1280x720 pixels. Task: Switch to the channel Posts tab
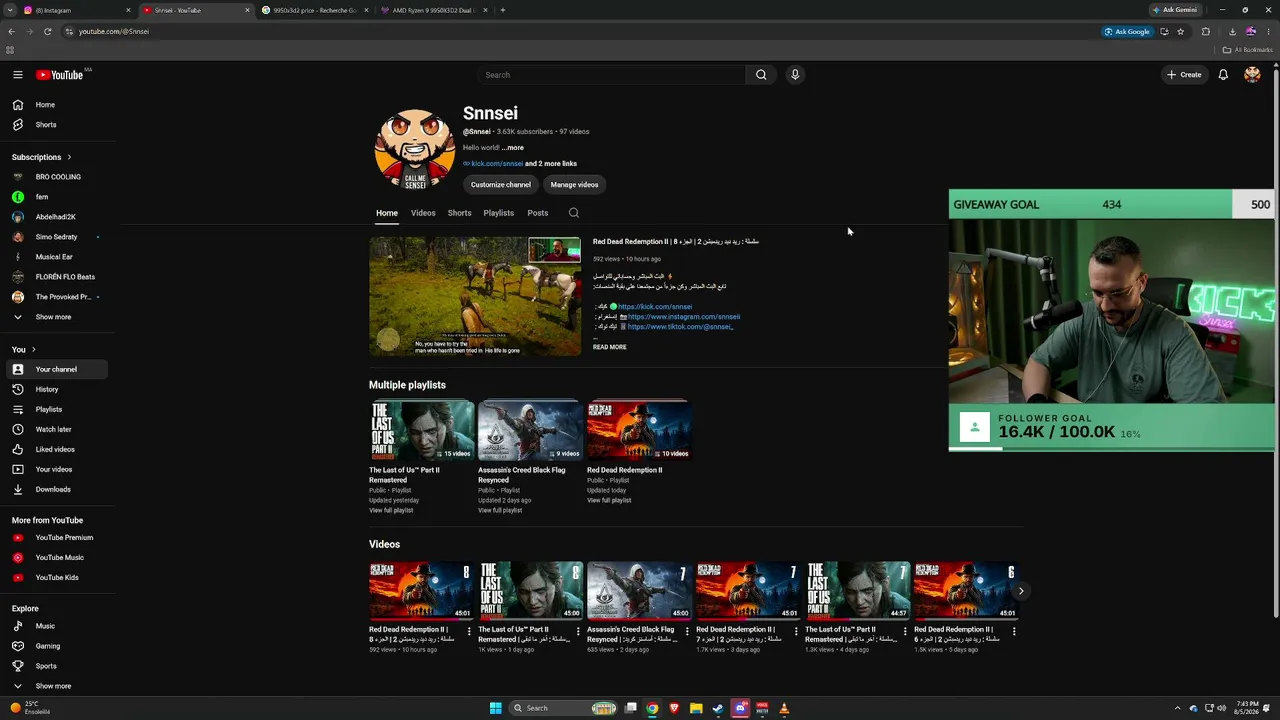point(538,213)
